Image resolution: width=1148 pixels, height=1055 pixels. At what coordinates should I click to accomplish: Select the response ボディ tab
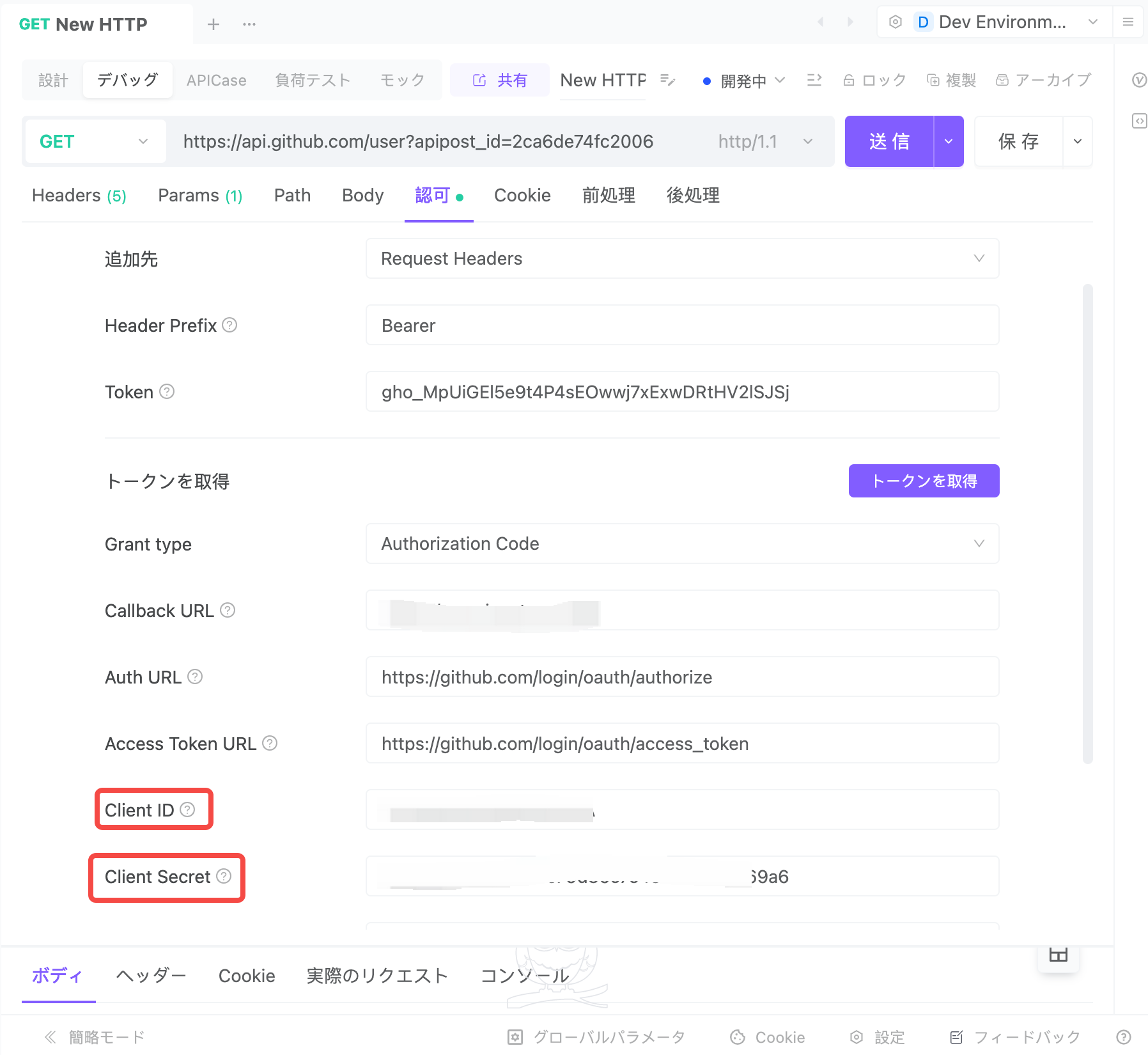coord(58,975)
